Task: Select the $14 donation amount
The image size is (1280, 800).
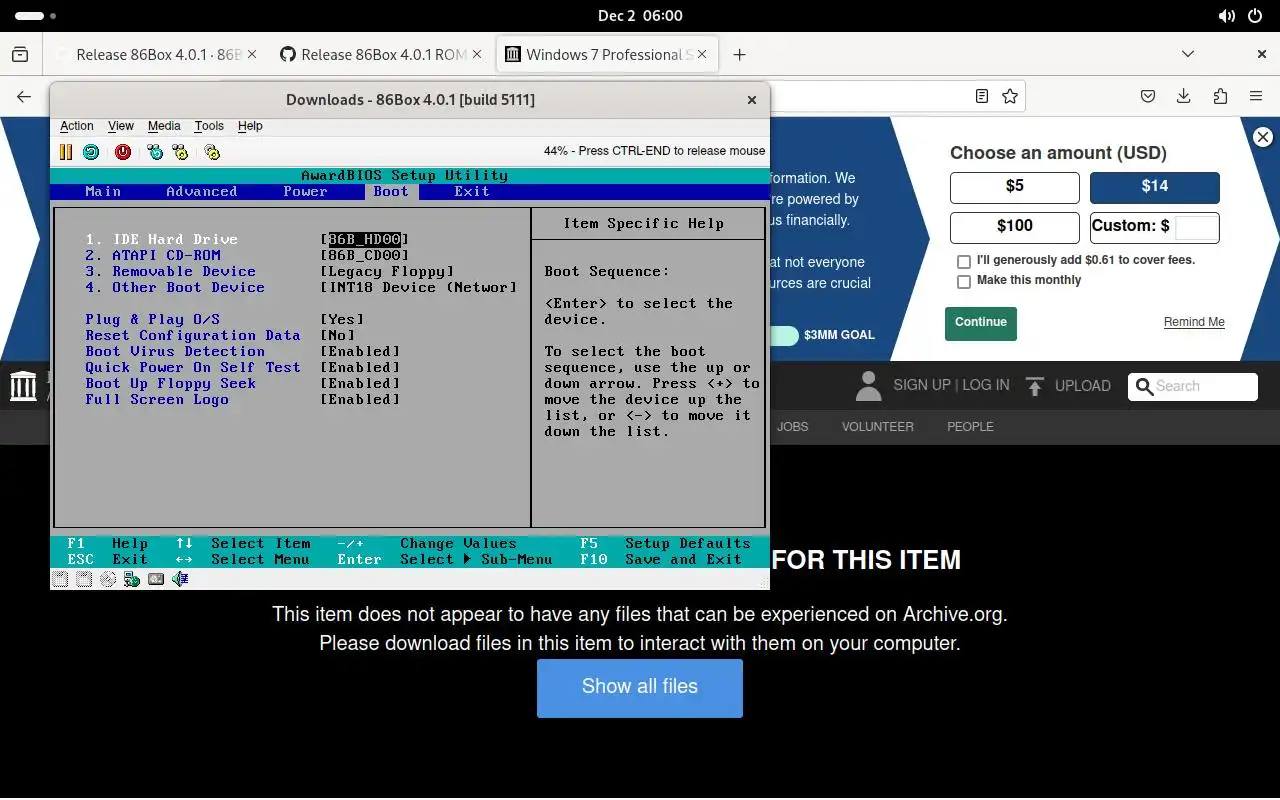Action: tap(1155, 187)
